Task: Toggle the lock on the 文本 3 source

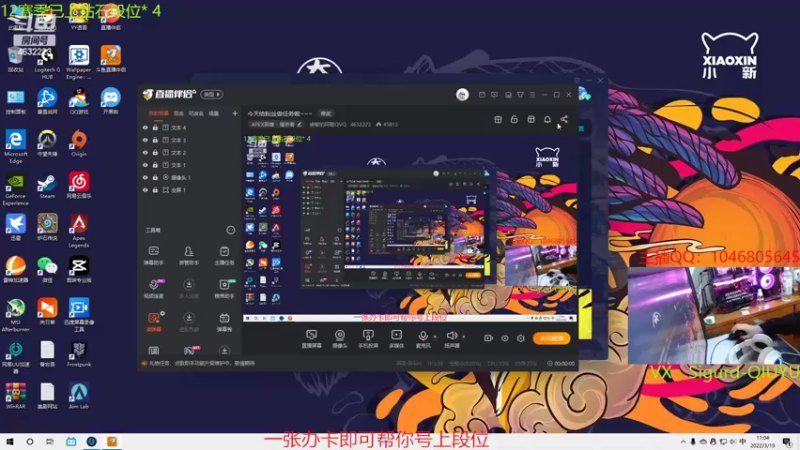Action: pos(155,140)
